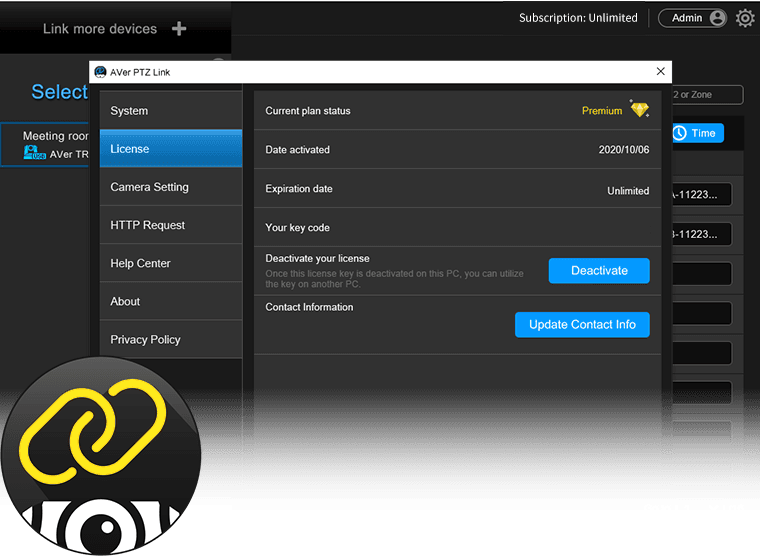Click the '2 or Zone' field

click(x=708, y=95)
